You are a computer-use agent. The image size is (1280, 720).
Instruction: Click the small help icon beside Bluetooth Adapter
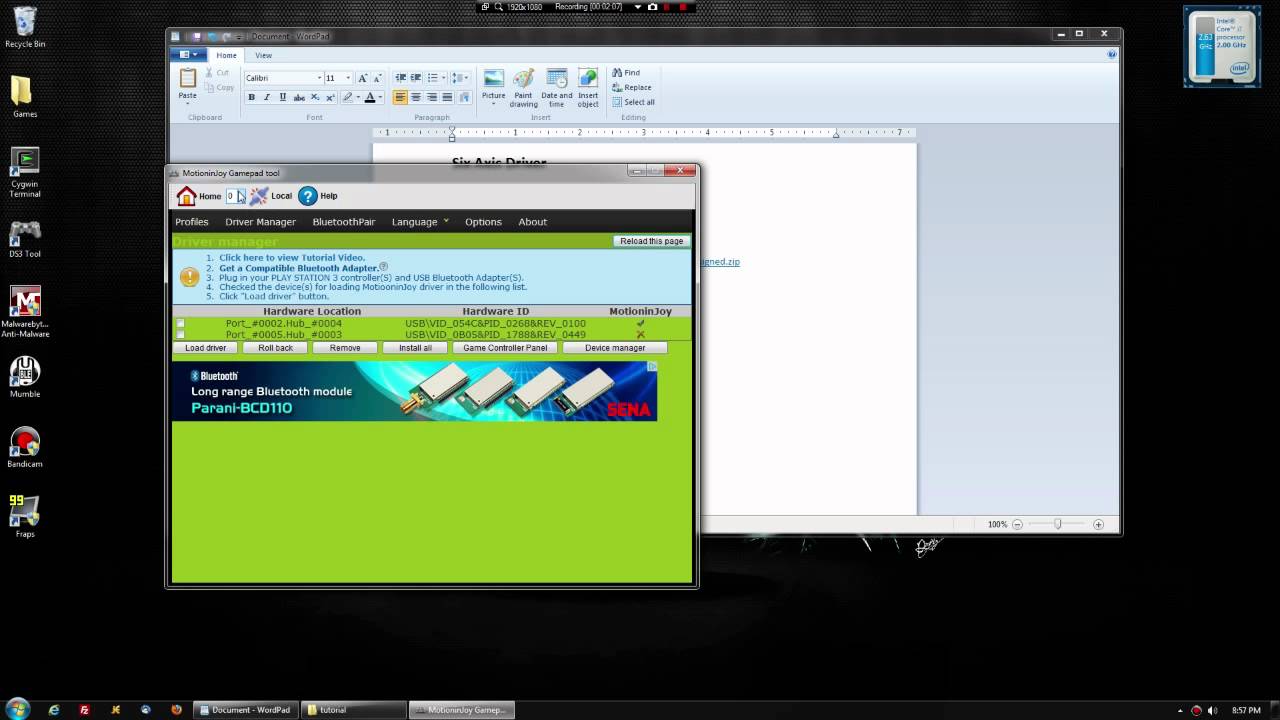point(384,268)
